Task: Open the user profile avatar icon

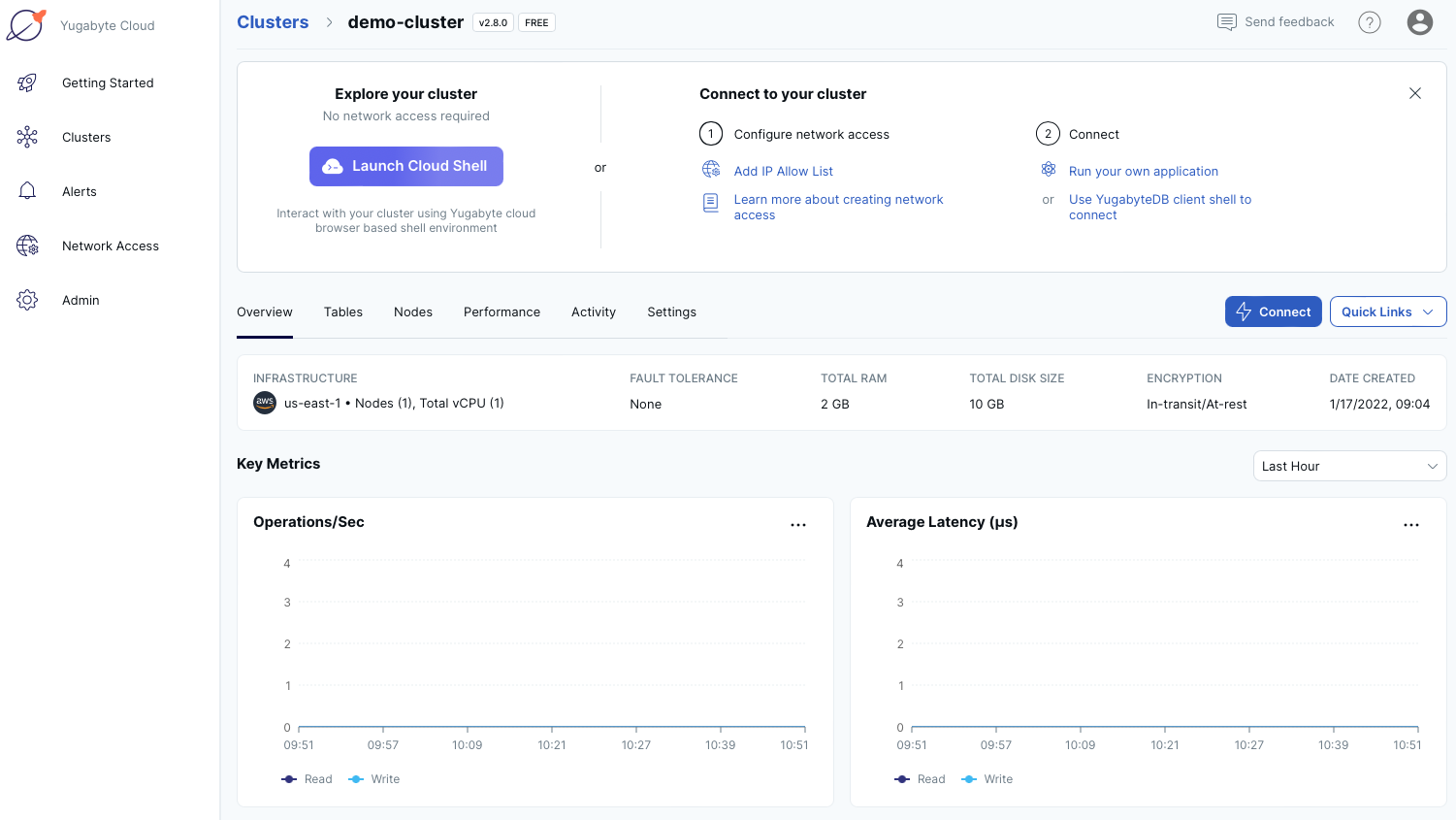Action: click(x=1420, y=22)
